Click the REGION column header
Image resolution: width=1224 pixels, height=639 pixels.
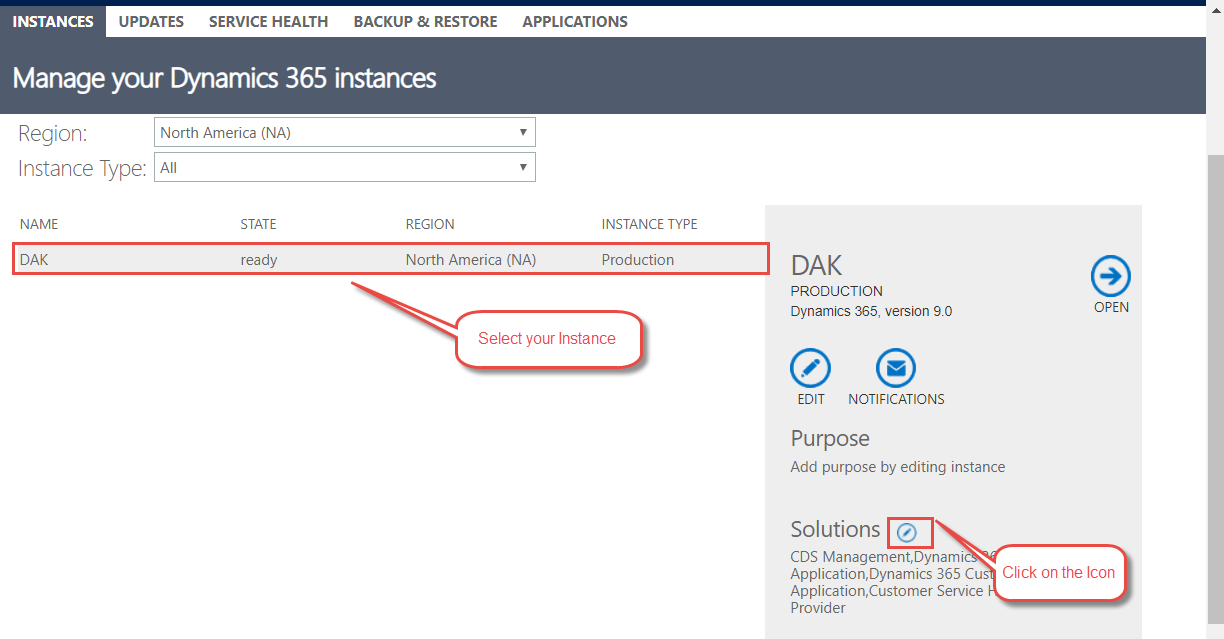point(430,224)
